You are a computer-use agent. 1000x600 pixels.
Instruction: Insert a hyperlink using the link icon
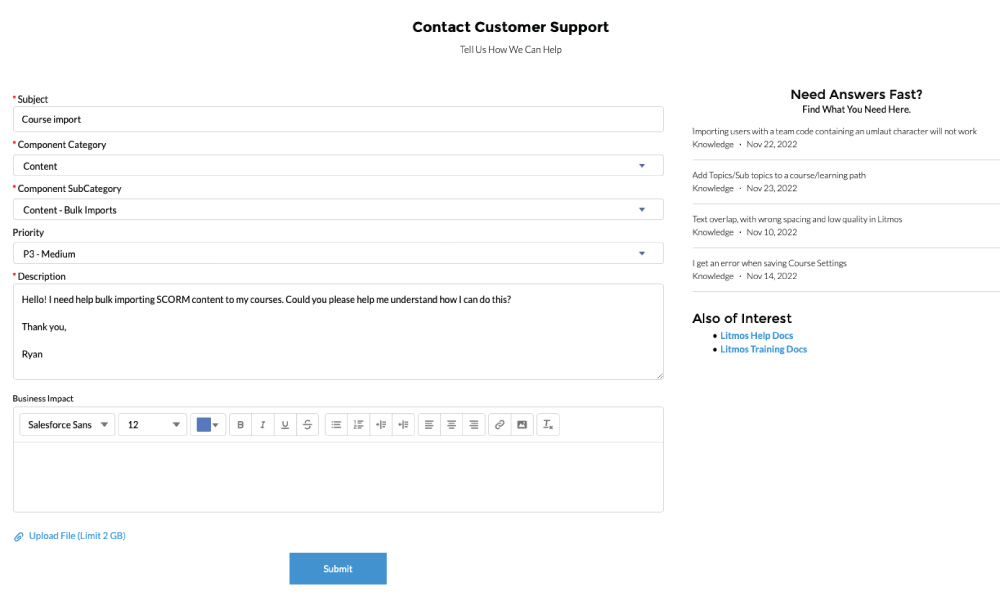[500, 425]
